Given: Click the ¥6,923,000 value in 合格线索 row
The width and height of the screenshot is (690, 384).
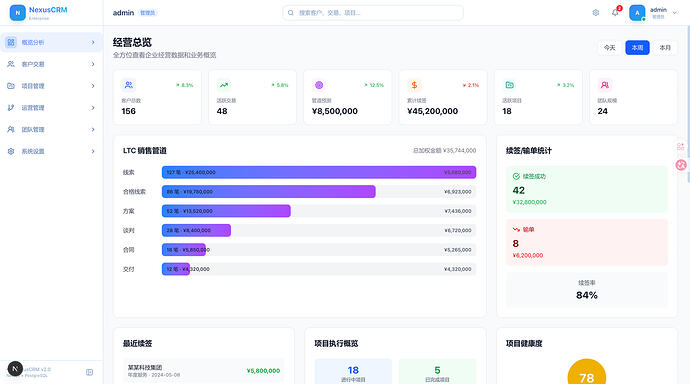Looking at the screenshot, I should [x=458, y=192].
